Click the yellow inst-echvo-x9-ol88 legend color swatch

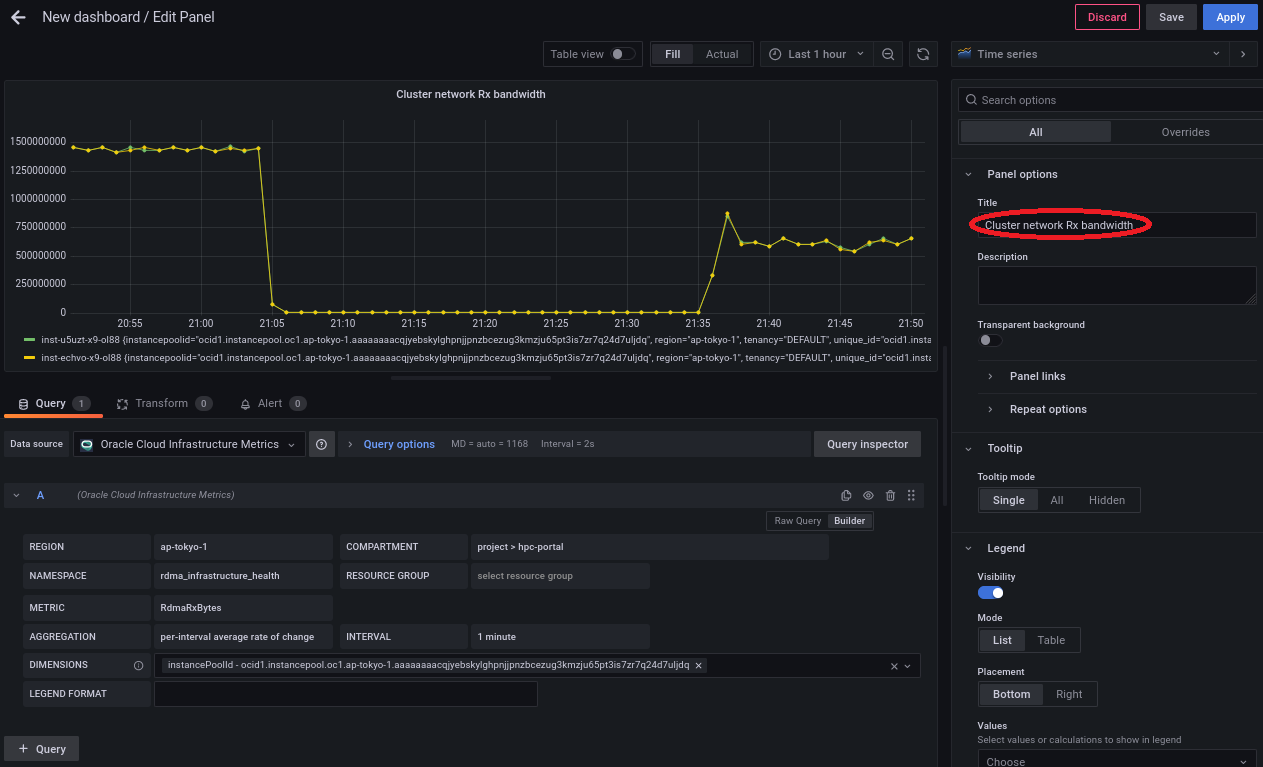coord(30,356)
